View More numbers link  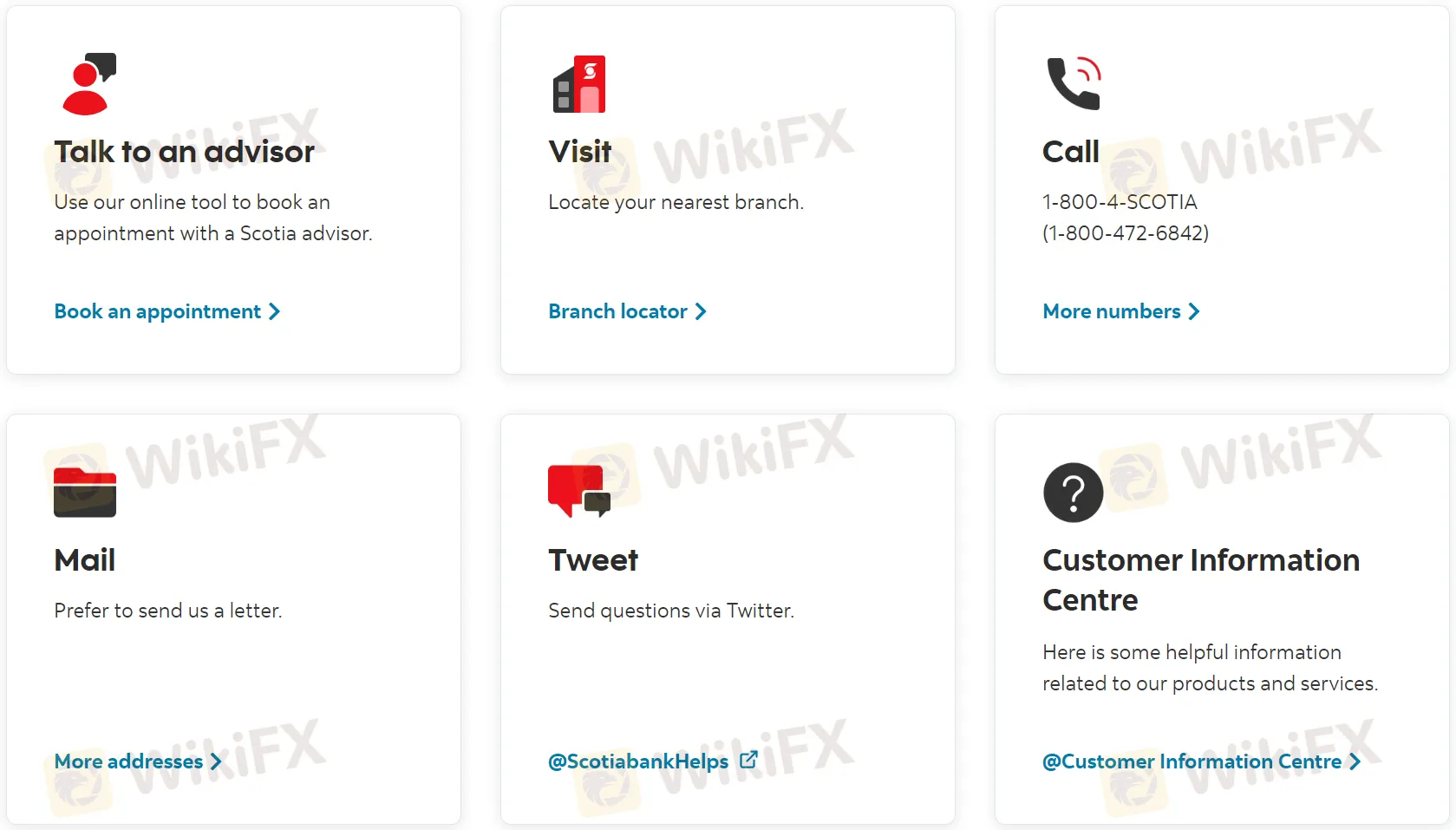click(1111, 311)
